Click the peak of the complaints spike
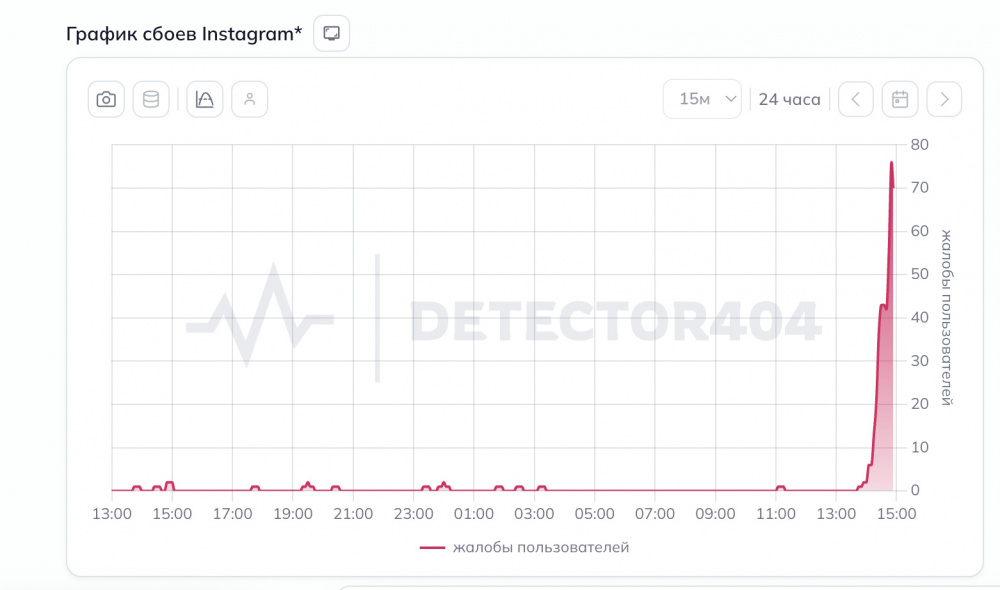This screenshot has width=1000, height=590. pos(891,163)
